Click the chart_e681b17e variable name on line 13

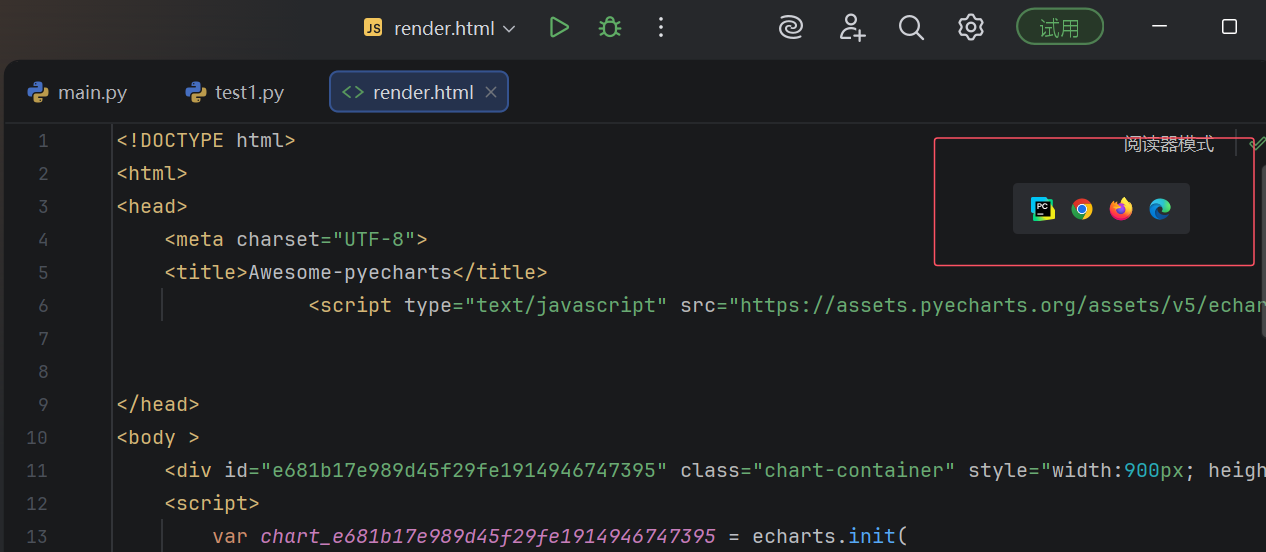488,536
